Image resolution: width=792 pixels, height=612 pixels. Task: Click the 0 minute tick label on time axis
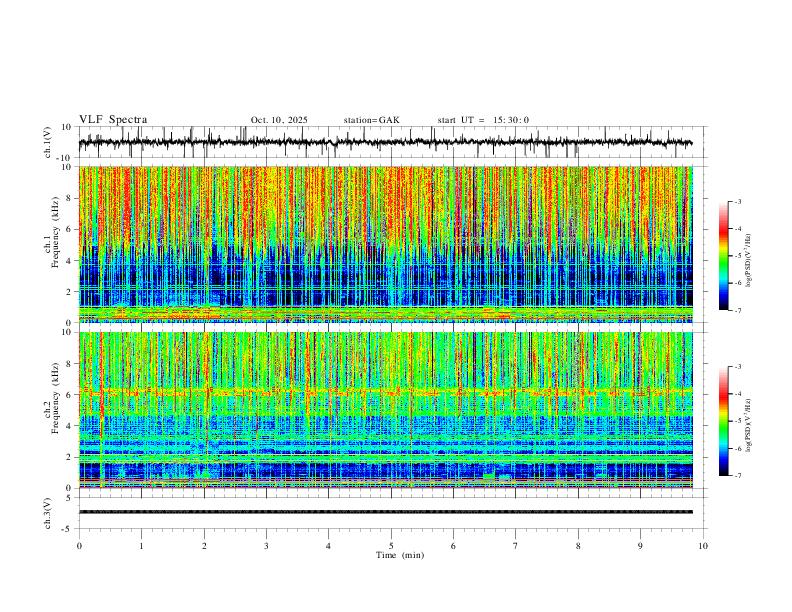pos(79,546)
